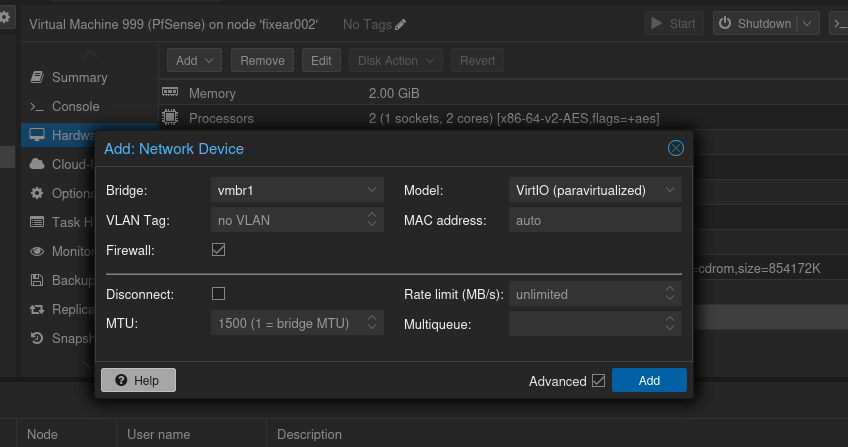Click the Summary book icon in sidebar
848x447 pixels.
tap(37, 77)
